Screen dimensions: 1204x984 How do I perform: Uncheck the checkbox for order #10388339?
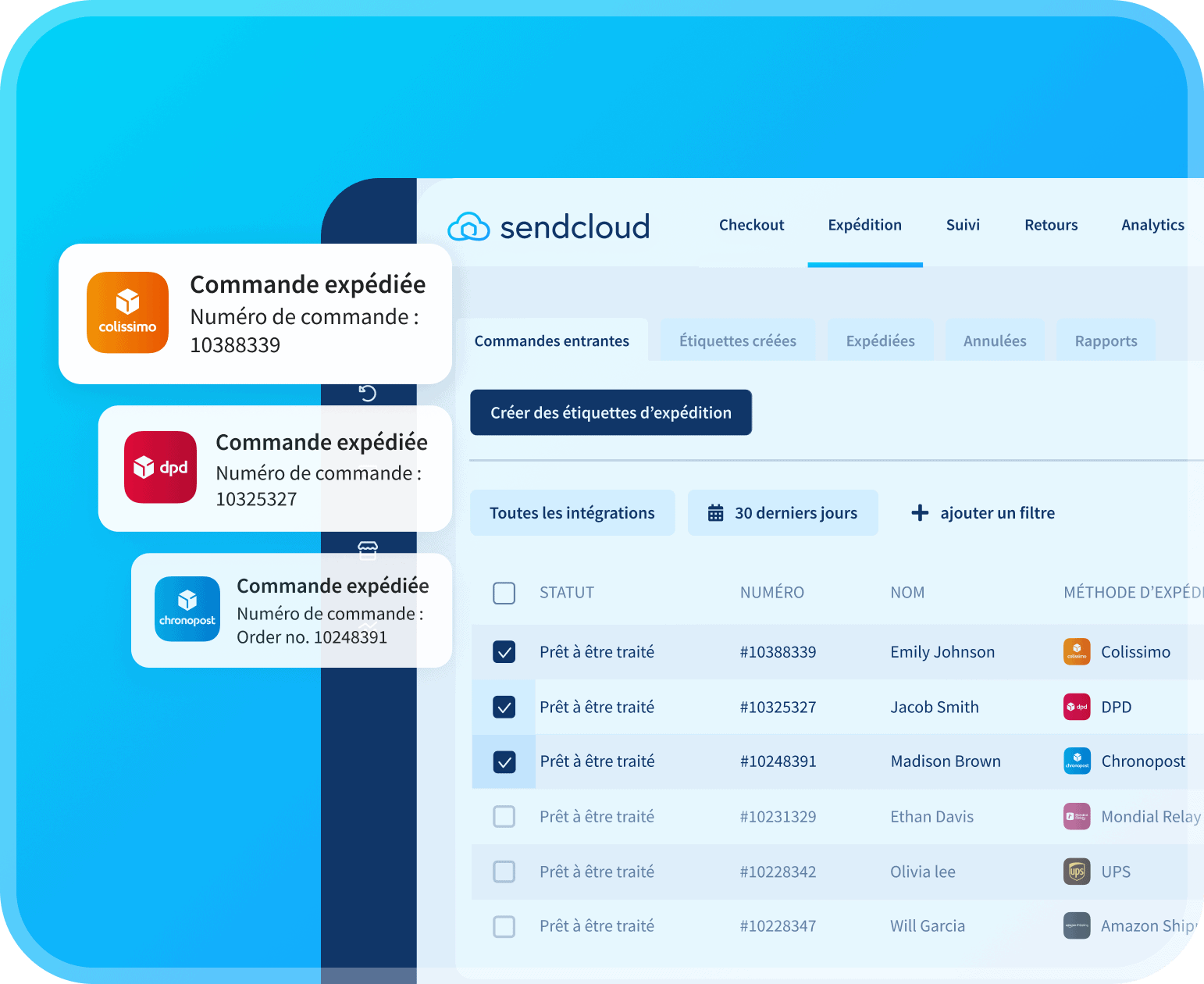[504, 651]
